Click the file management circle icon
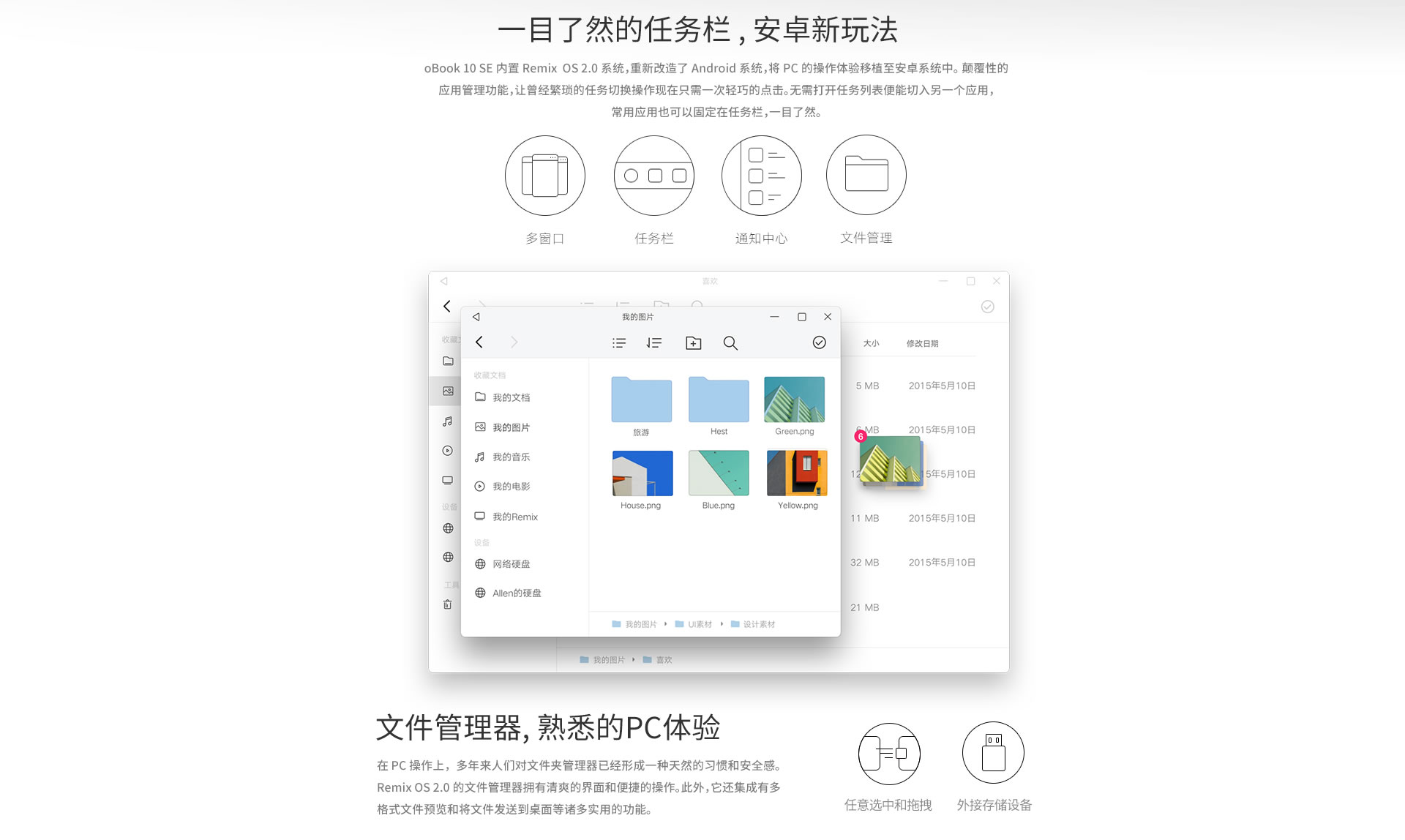Screen dimensions: 1405x840 pyautogui.click(x=866, y=175)
